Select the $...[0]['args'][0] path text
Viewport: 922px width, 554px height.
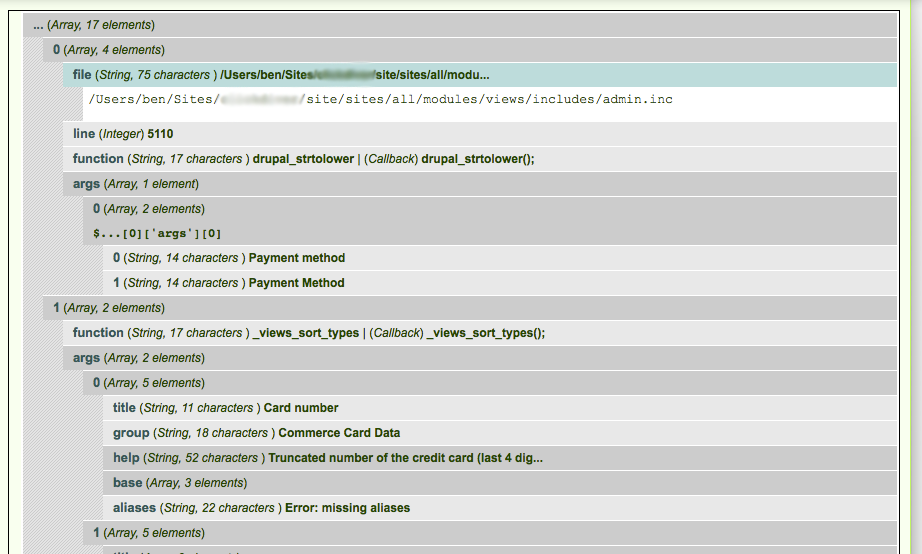pyautogui.click(x=157, y=233)
